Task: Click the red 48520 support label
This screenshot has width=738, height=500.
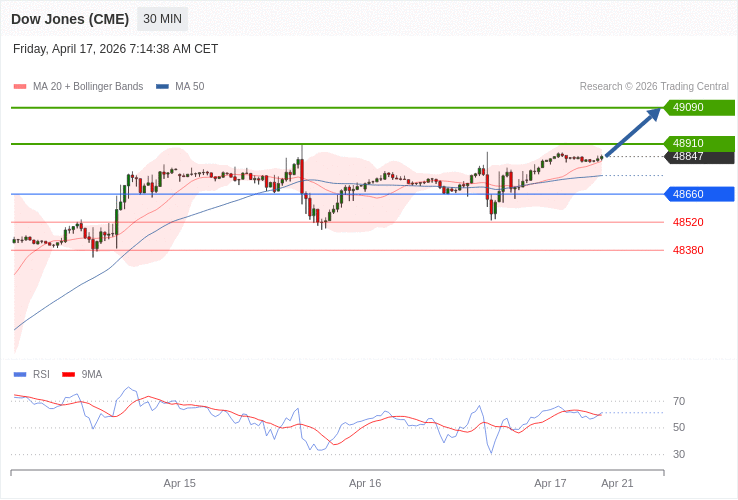Action: (688, 222)
